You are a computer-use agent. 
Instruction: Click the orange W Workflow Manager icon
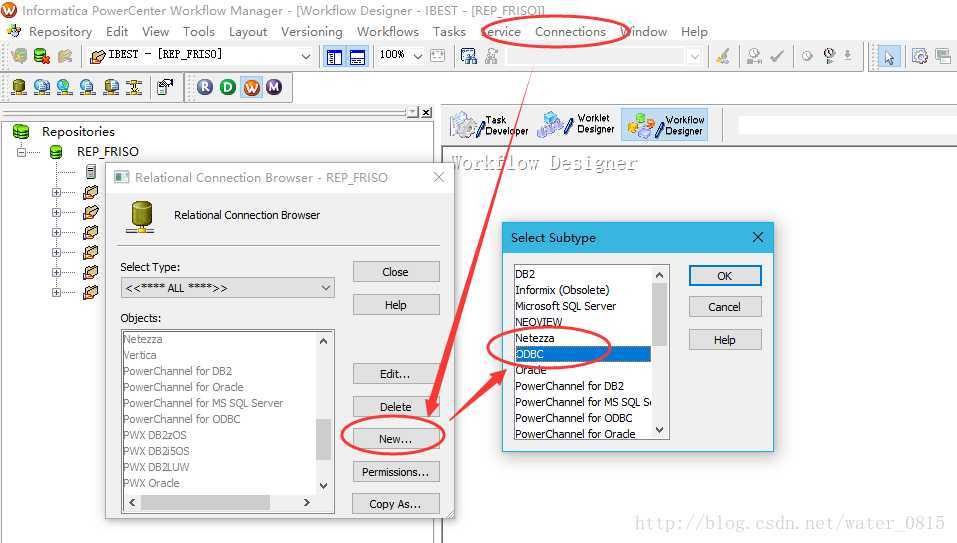click(251, 87)
